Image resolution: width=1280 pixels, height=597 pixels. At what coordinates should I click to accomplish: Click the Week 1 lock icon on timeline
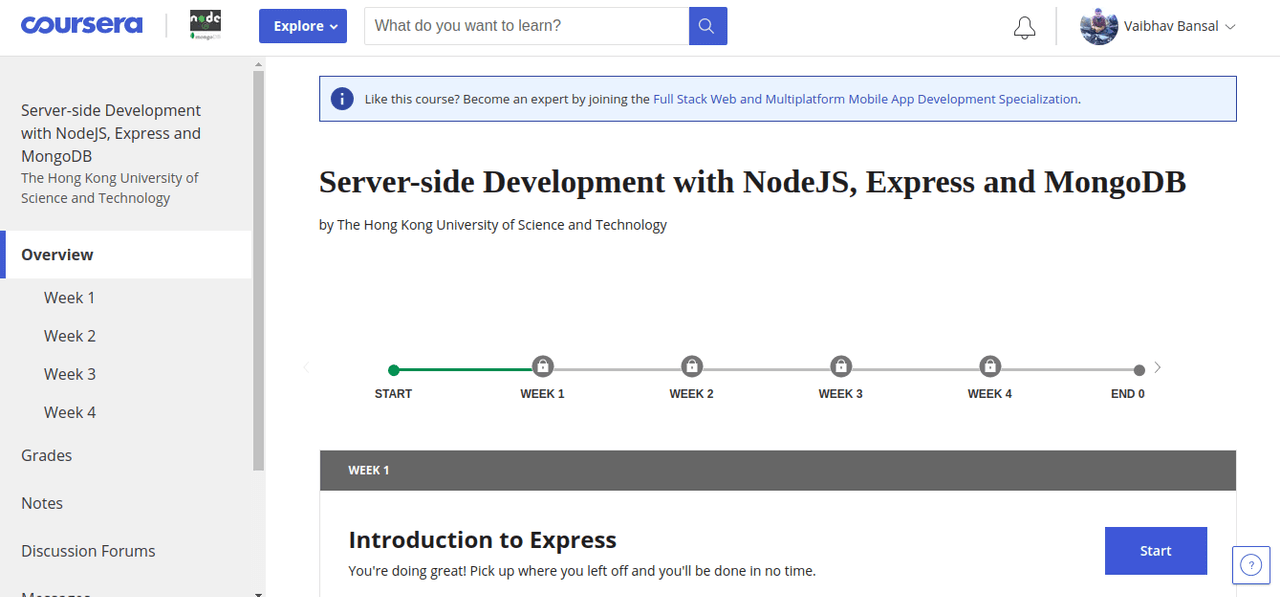(542, 366)
